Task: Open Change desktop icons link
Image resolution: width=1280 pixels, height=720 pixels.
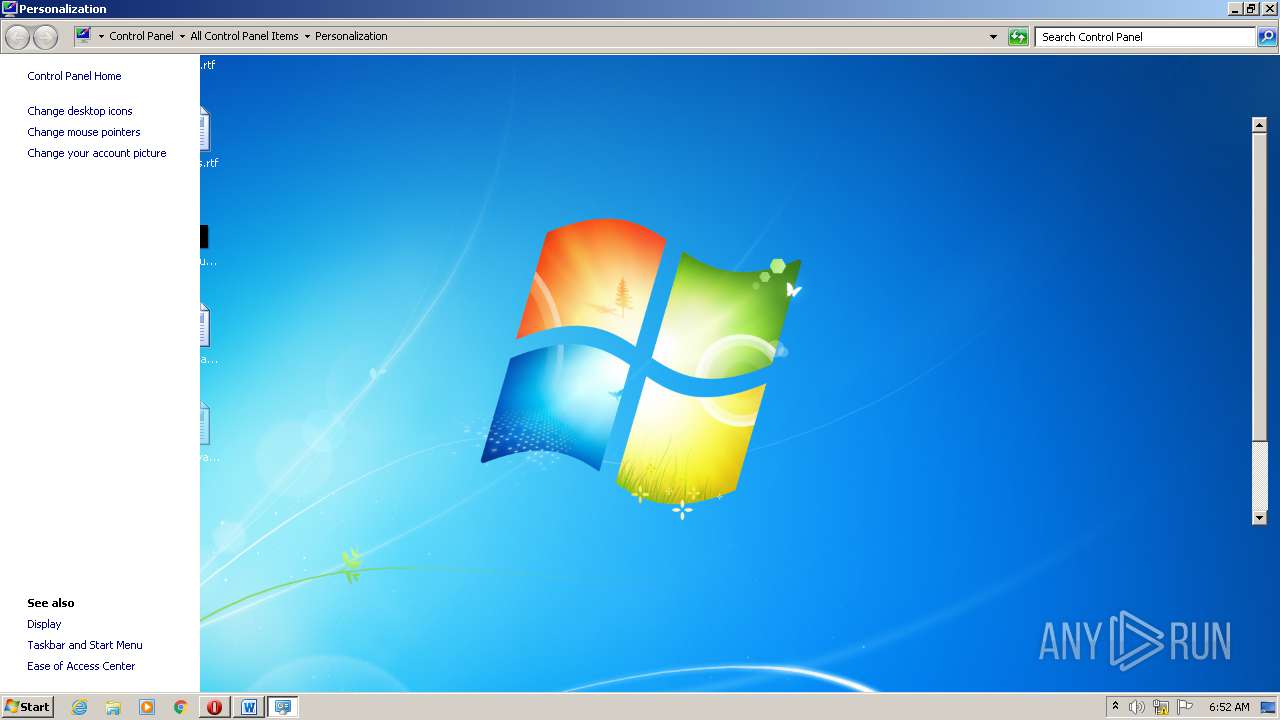Action: point(80,111)
